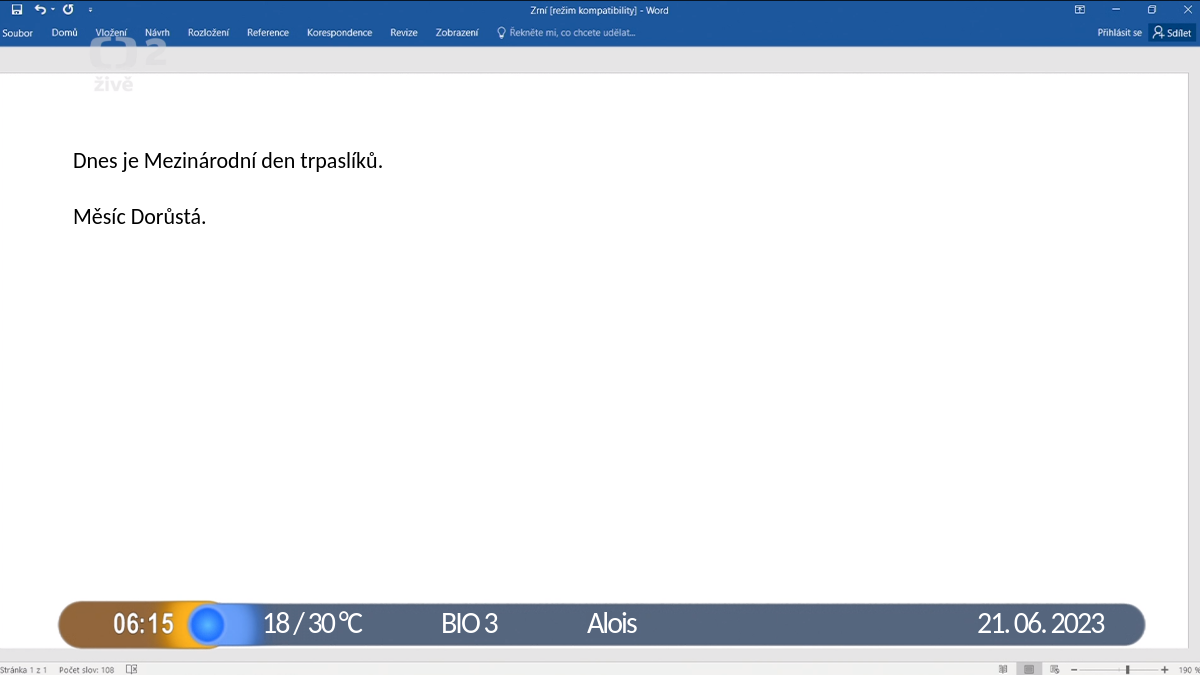The width and height of the screenshot is (1200, 676).
Task: Open Customize Quick Access Toolbar dropdown
Action: click(x=90, y=9)
